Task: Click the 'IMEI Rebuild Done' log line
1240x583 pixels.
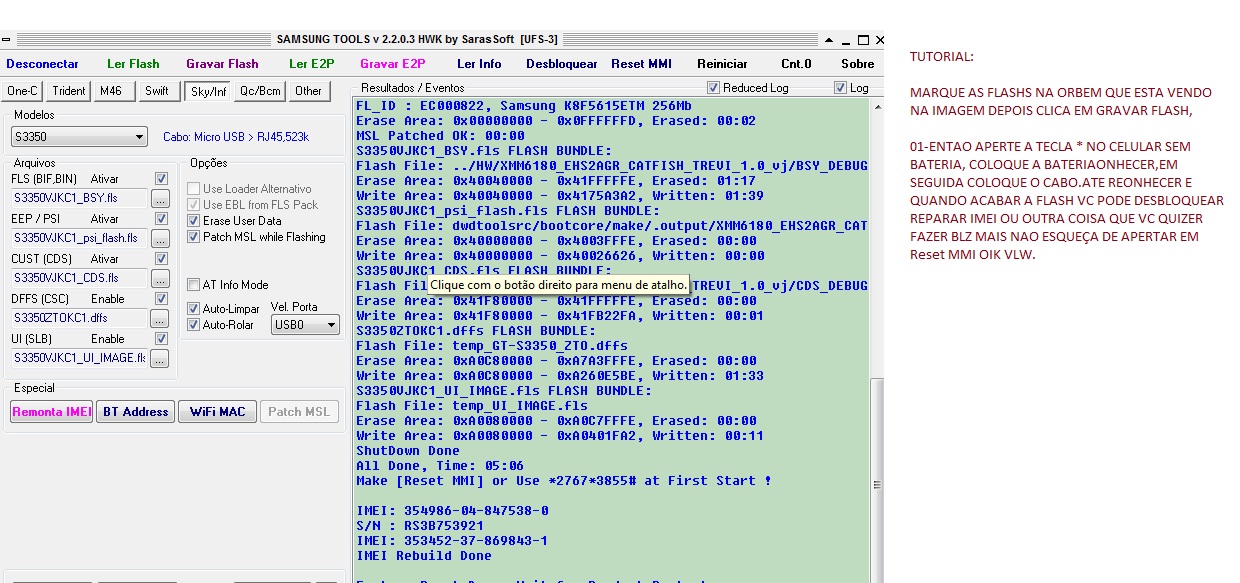Action: click(424, 556)
